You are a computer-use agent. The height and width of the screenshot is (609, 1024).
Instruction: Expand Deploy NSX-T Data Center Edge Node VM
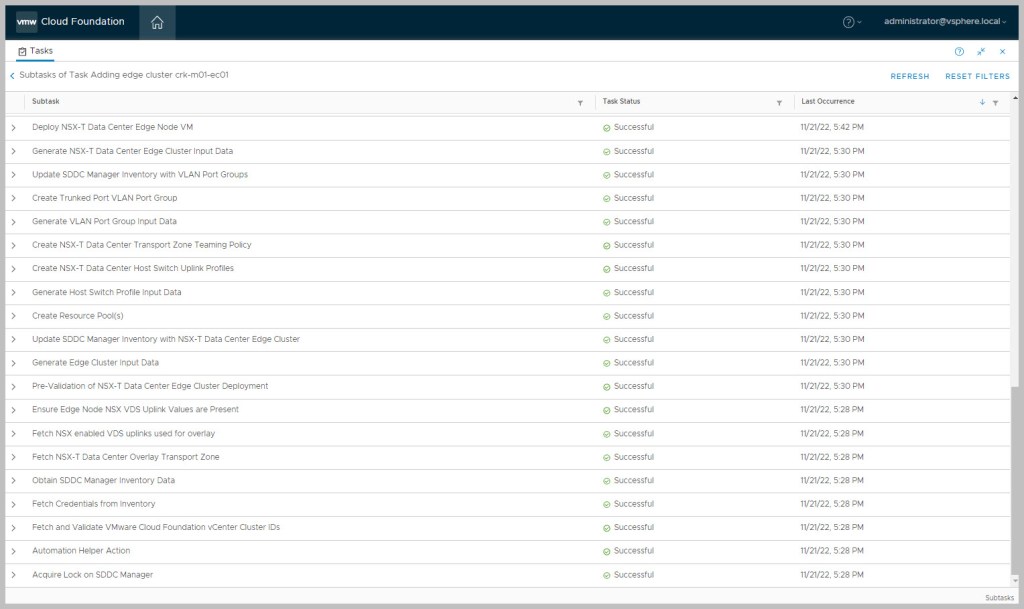tap(13, 128)
